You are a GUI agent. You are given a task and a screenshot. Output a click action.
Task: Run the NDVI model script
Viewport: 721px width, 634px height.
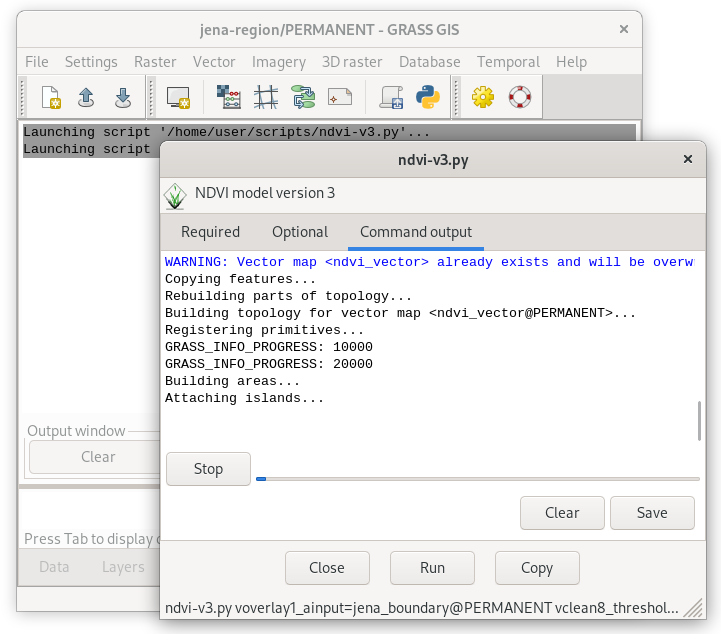click(432, 568)
